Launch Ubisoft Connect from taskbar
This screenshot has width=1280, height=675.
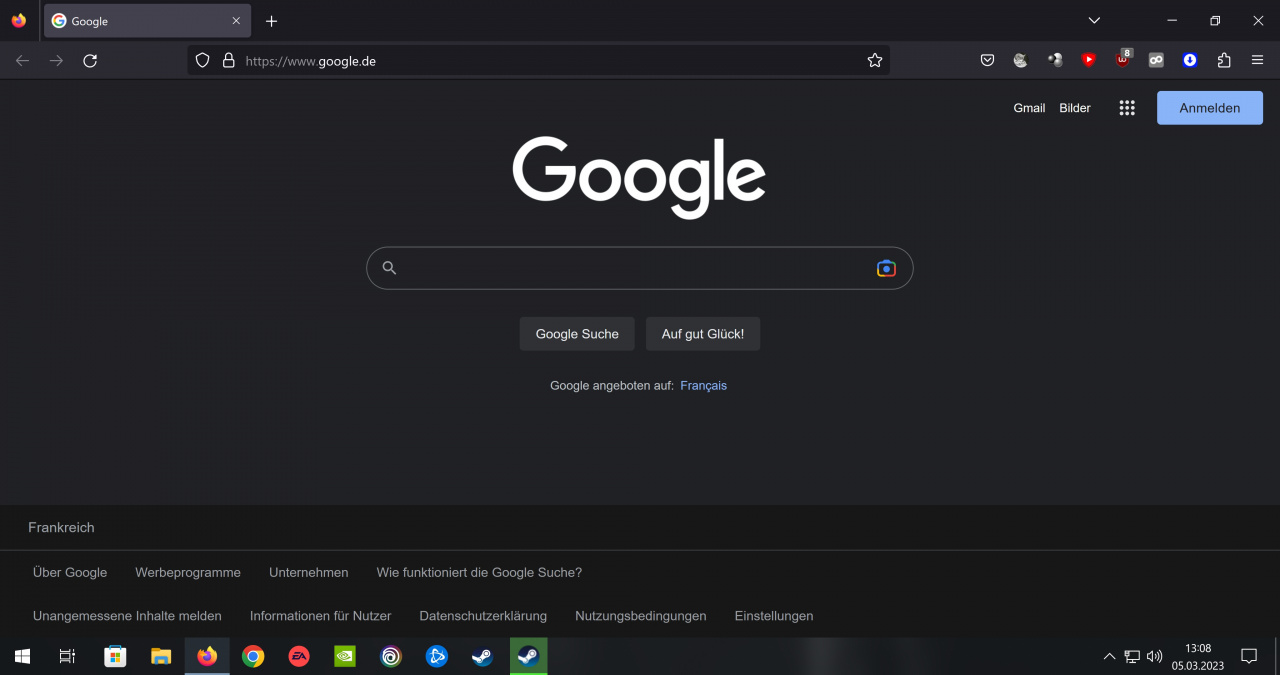(391, 656)
